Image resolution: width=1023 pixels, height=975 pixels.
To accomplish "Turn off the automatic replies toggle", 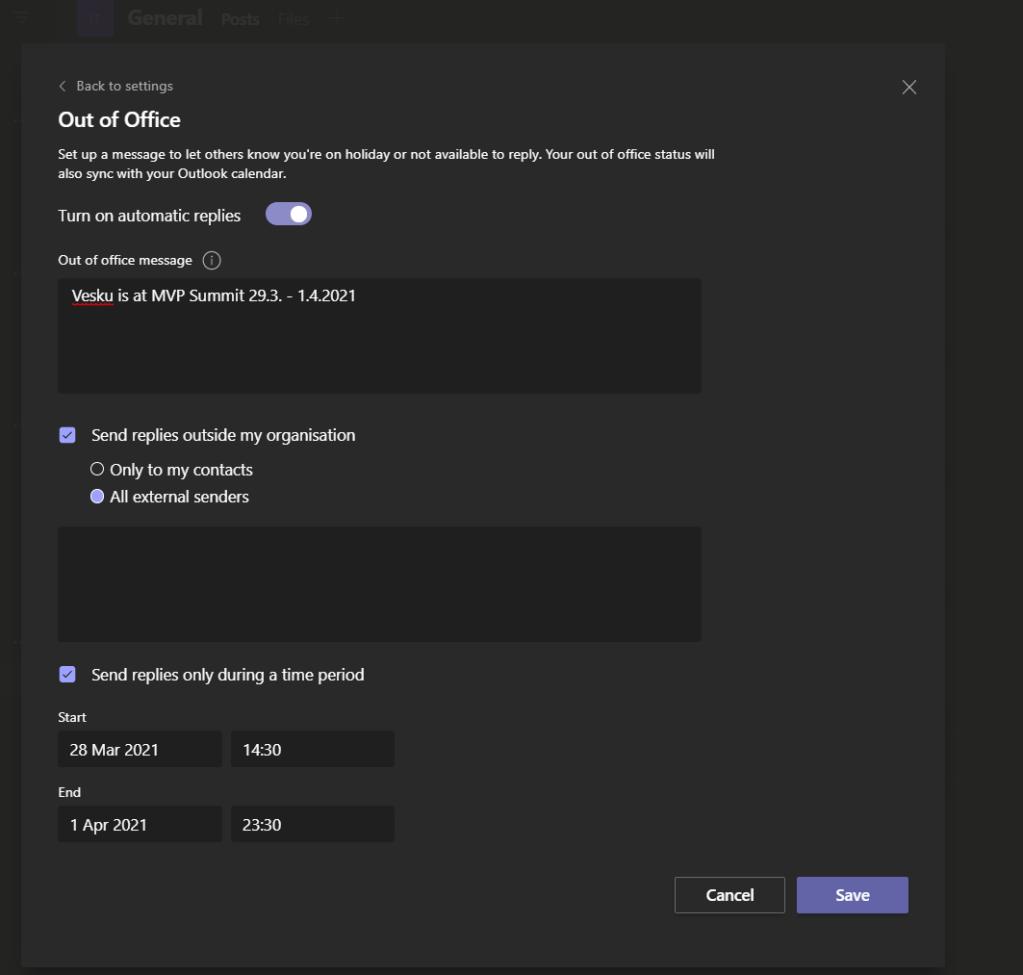I will click(288, 215).
